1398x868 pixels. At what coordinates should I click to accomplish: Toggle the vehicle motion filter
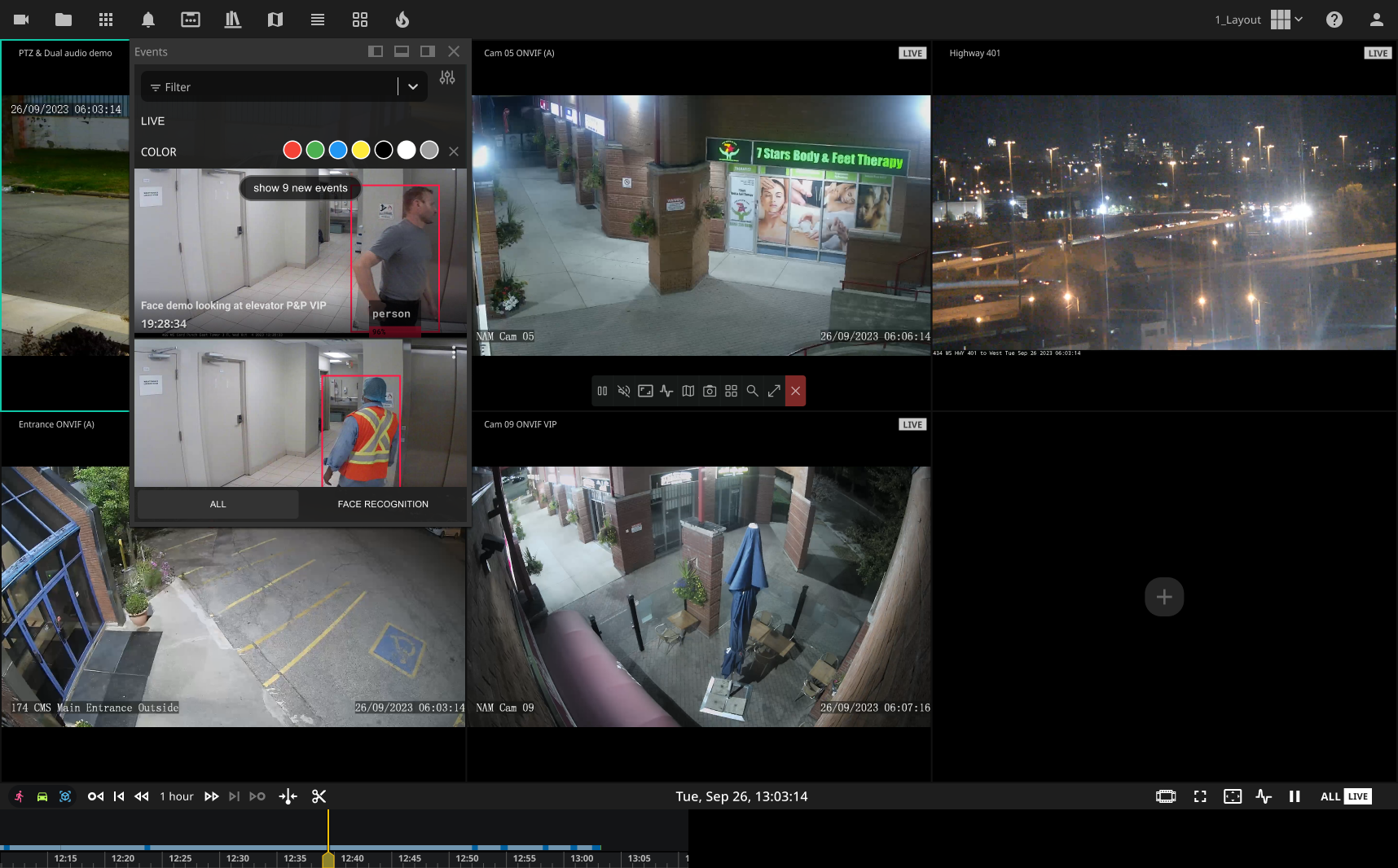(x=42, y=796)
